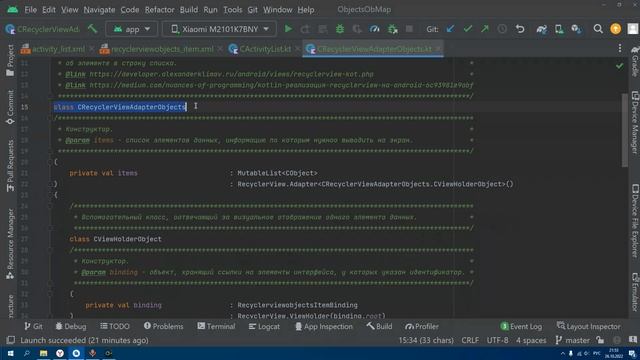Open Windows Start menu
Viewport: 640px width, 360px height.
[10, 353]
